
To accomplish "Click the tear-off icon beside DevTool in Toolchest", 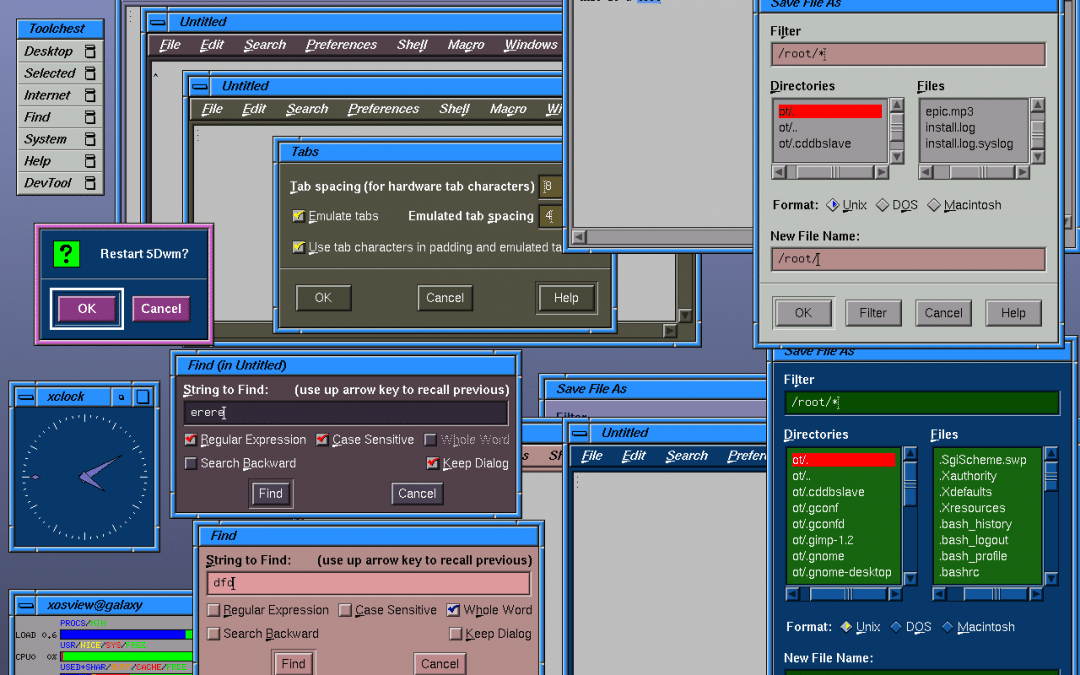I will point(90,183).
